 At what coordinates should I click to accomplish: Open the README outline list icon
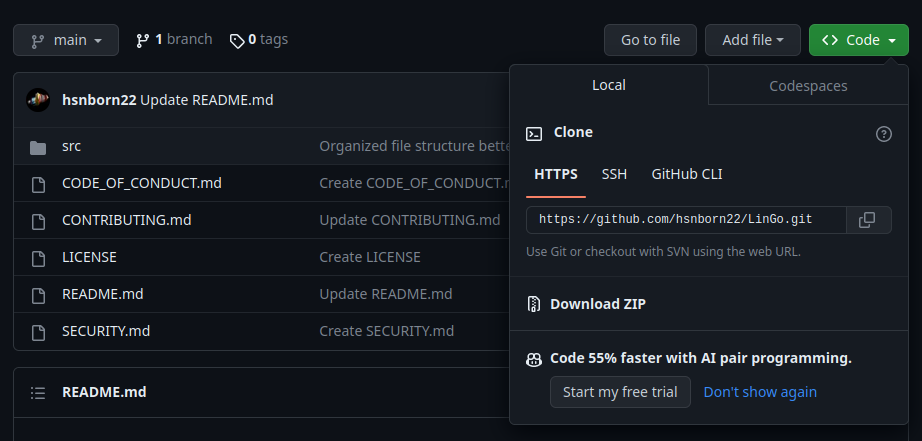click(38, 393)
